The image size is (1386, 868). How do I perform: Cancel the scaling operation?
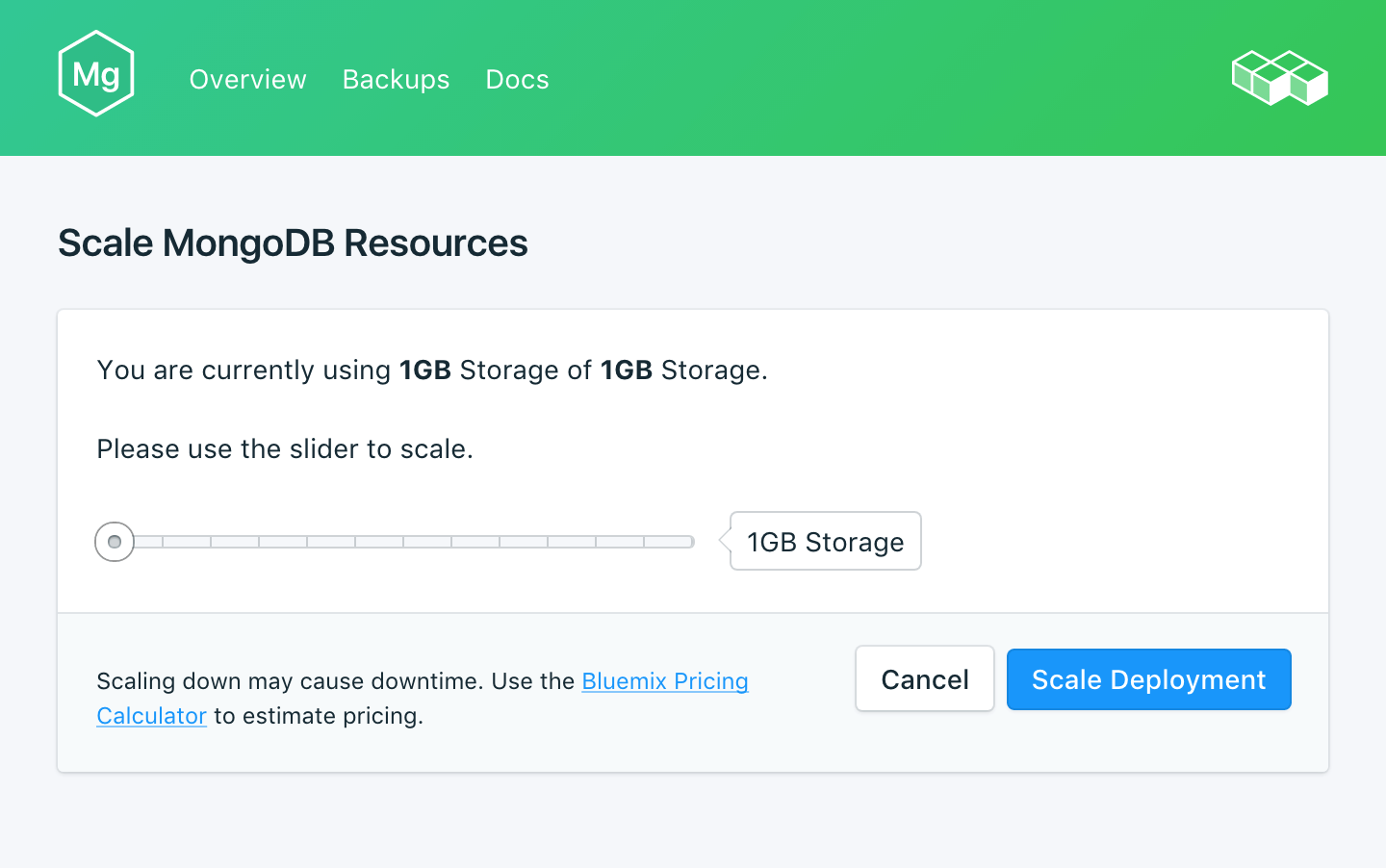[925, 678]
